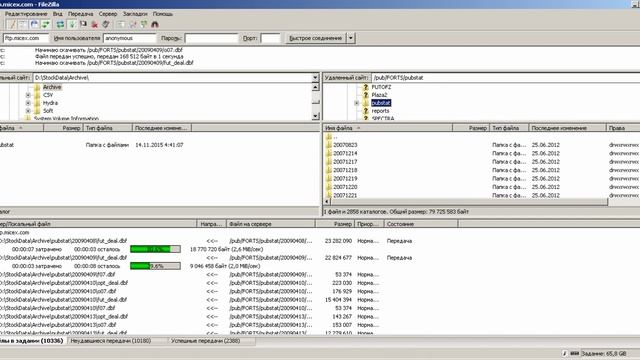
Task: Click the username field containing anonymous
Action: tap(130, 38)
